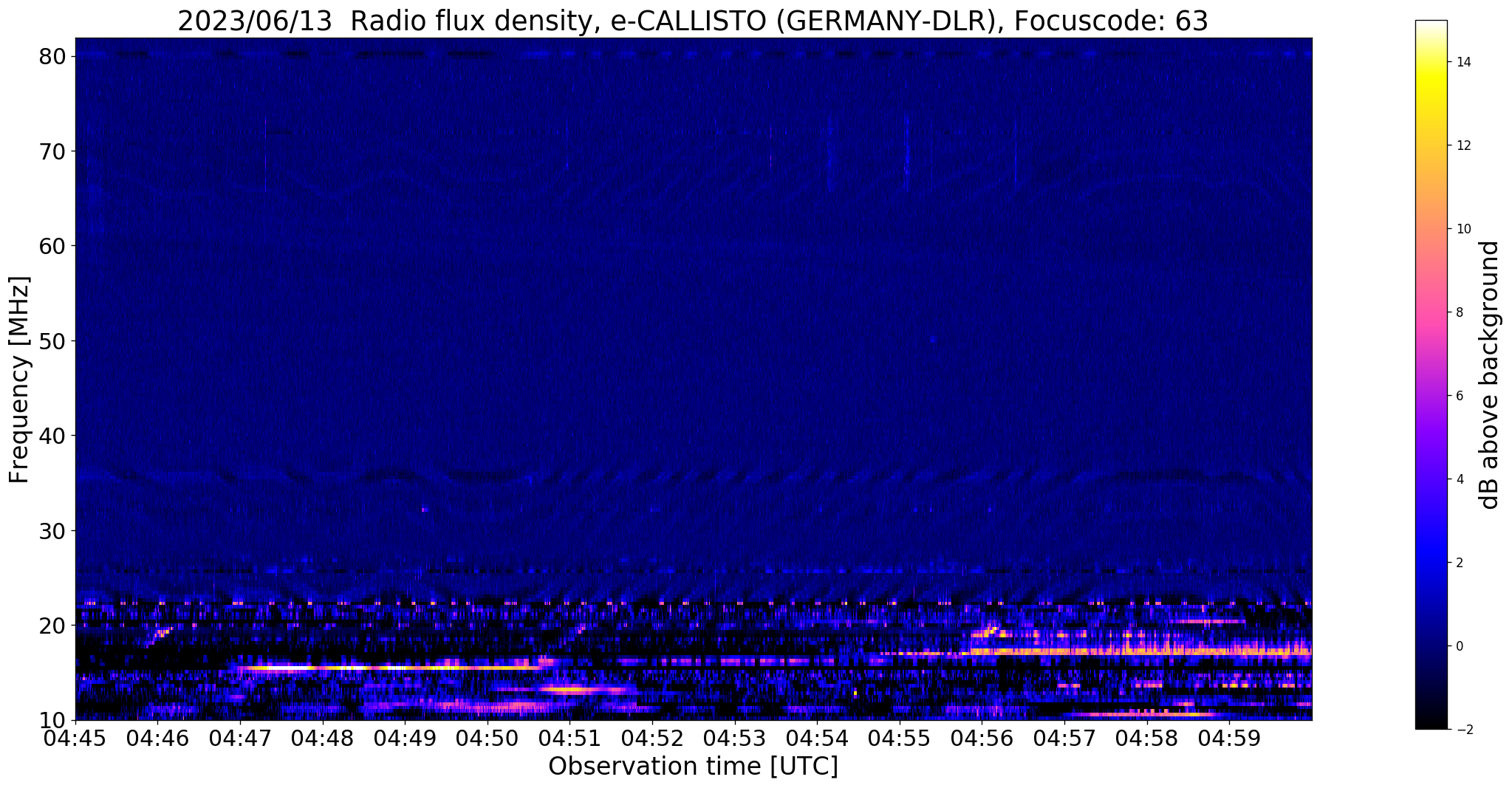The width and height of the screenshot is (1512, 788).
Task: Click the colorbar tick value 8
Action: pyautogui.click(x=1459, y=312)
